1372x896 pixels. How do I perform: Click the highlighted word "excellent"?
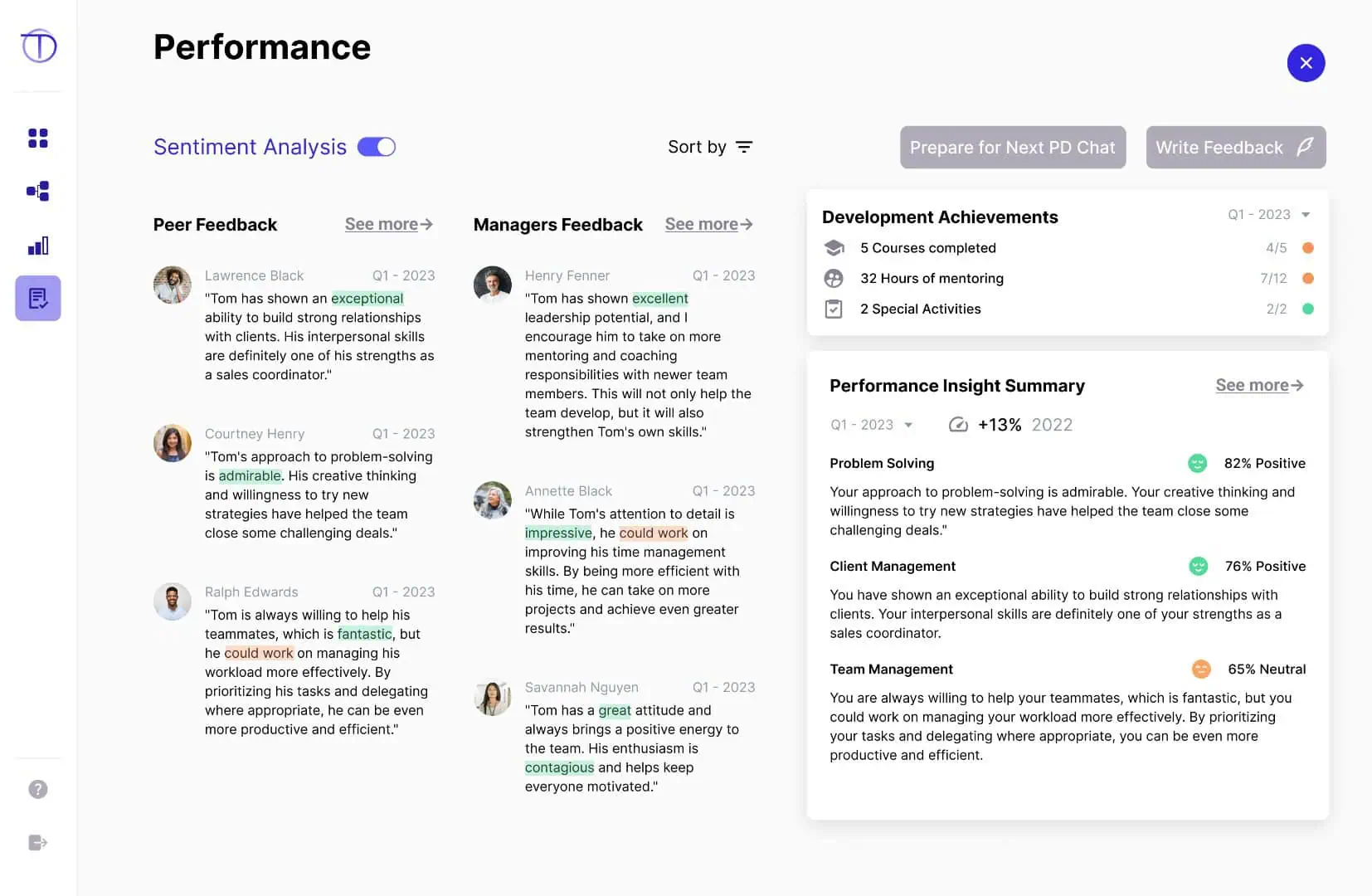[660, 299]
